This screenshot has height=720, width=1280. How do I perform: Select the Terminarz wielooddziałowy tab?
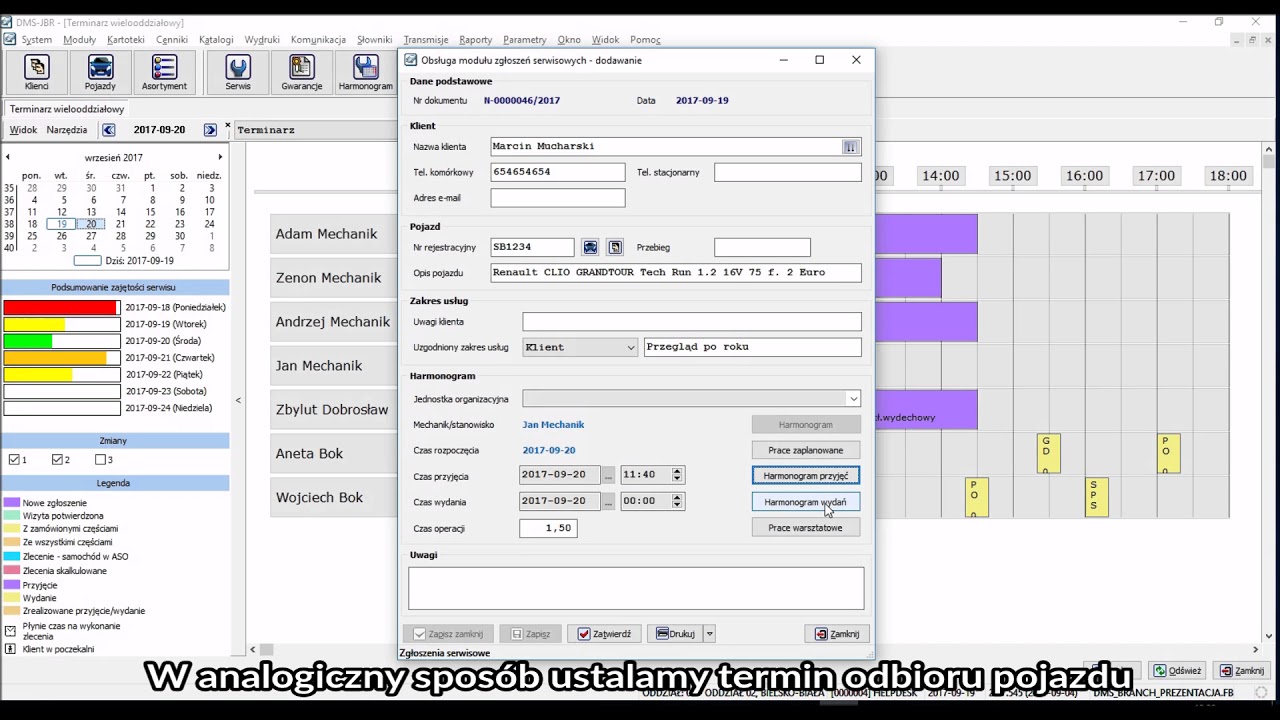67,109
